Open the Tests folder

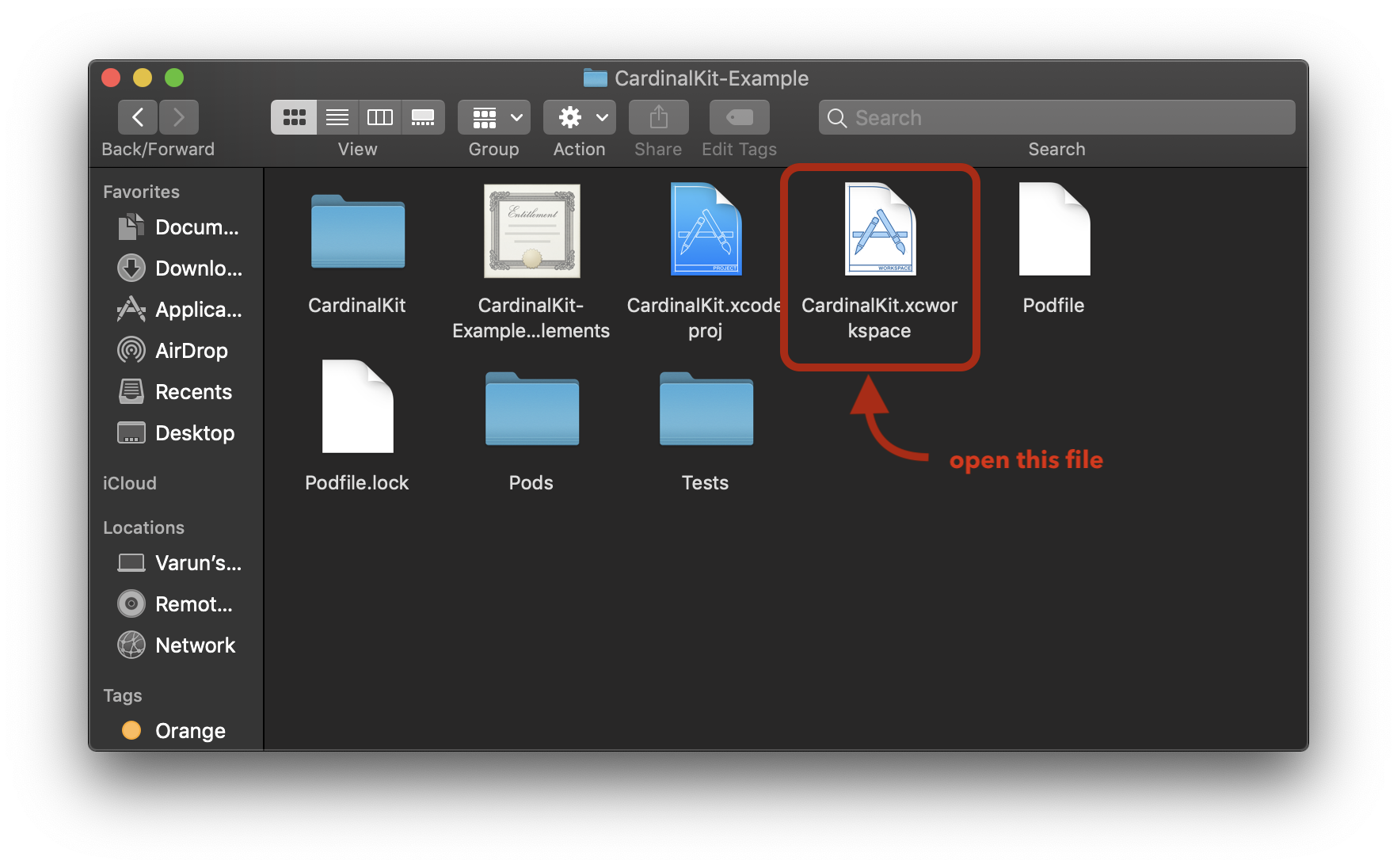coord(706,409)
